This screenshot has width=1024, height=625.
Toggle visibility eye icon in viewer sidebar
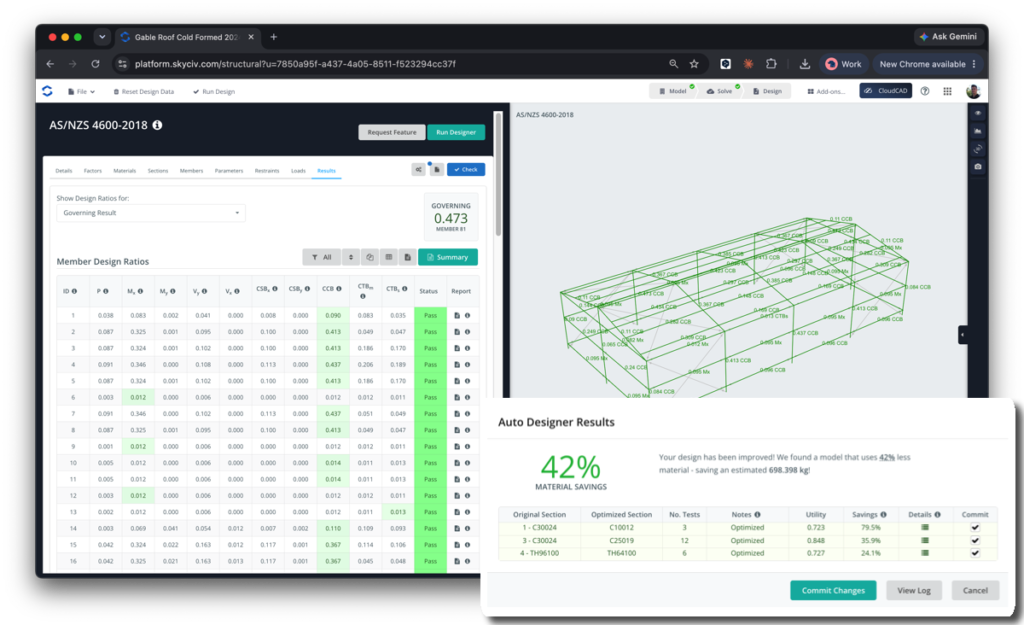pos(978,114)
